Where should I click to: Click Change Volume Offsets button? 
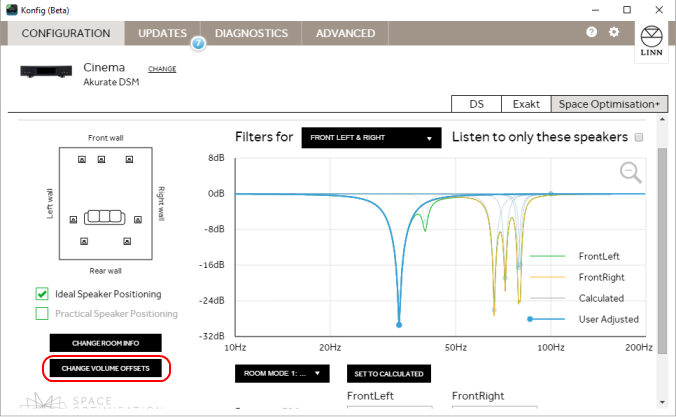coord(106,368)
